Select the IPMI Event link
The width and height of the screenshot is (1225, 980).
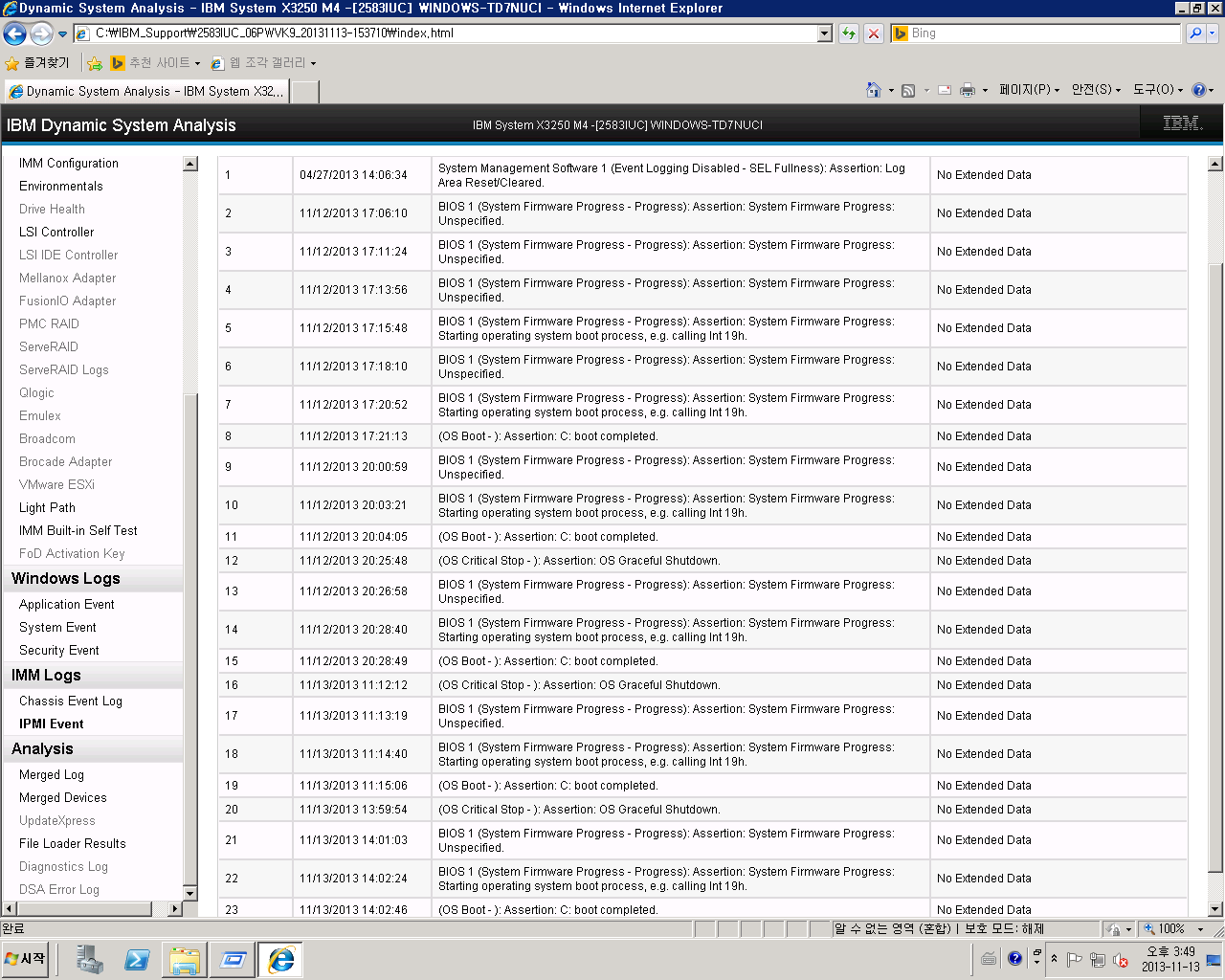52,724
